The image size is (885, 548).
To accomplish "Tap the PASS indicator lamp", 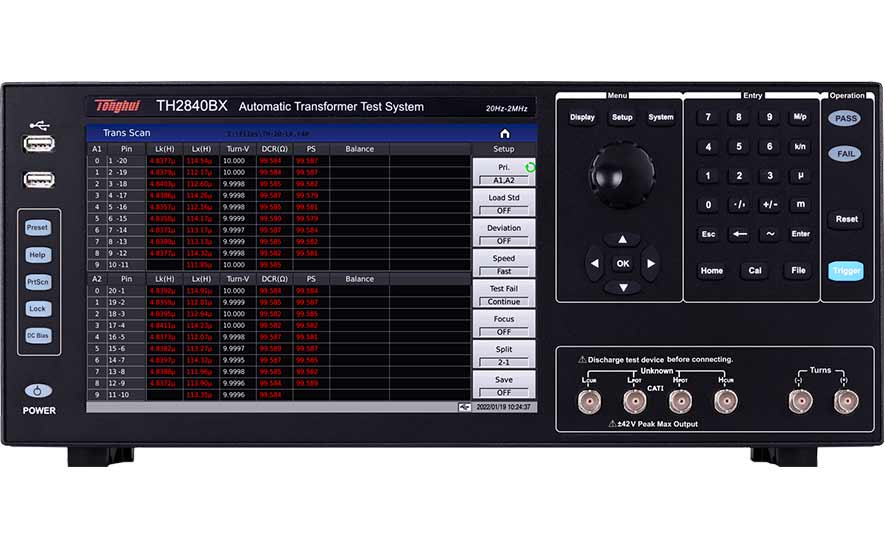I will tap(845, 119).
